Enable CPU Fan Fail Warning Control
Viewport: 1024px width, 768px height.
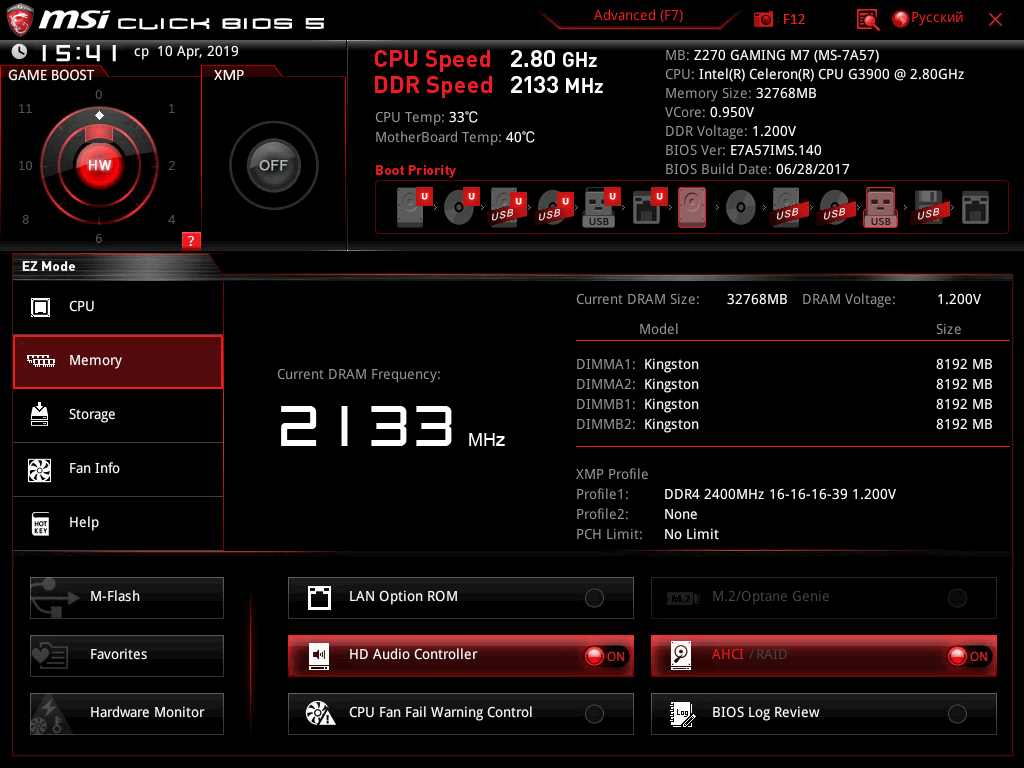tap(594, 714)
